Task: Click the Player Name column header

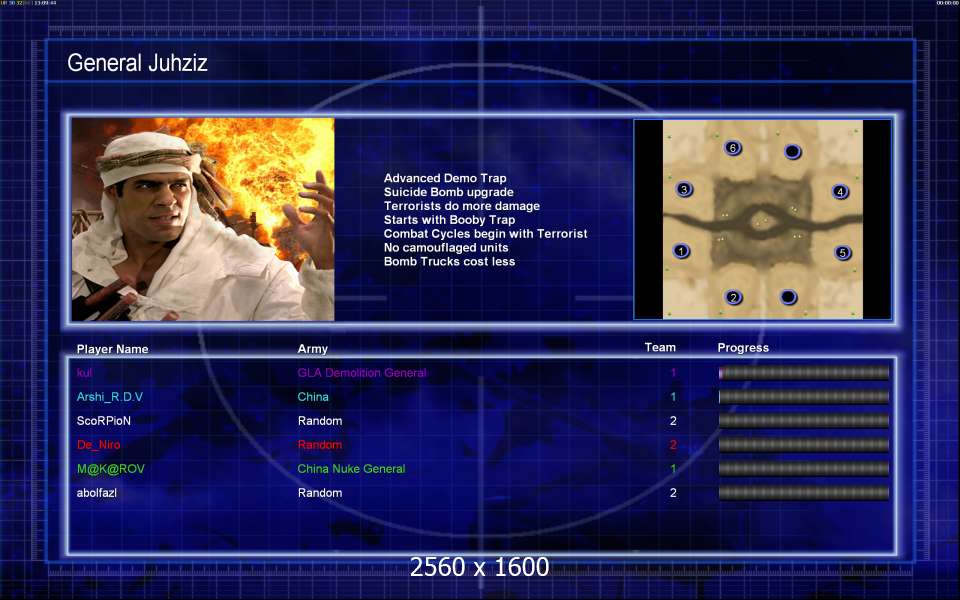Action: [113, 349]
